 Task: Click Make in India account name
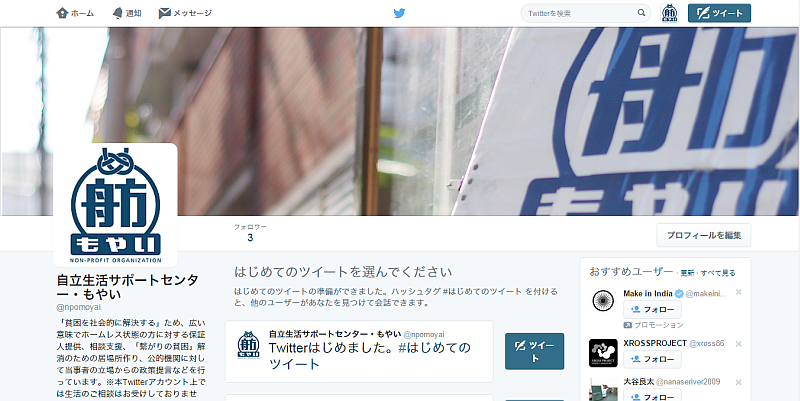(x=648, y=293)
